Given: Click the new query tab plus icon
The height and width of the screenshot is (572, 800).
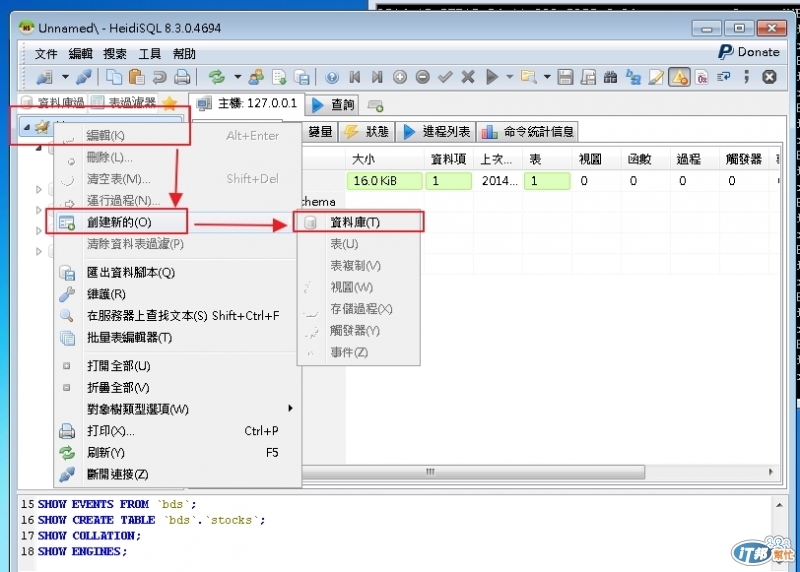Looking at the screenshot, I should [376, 106].
